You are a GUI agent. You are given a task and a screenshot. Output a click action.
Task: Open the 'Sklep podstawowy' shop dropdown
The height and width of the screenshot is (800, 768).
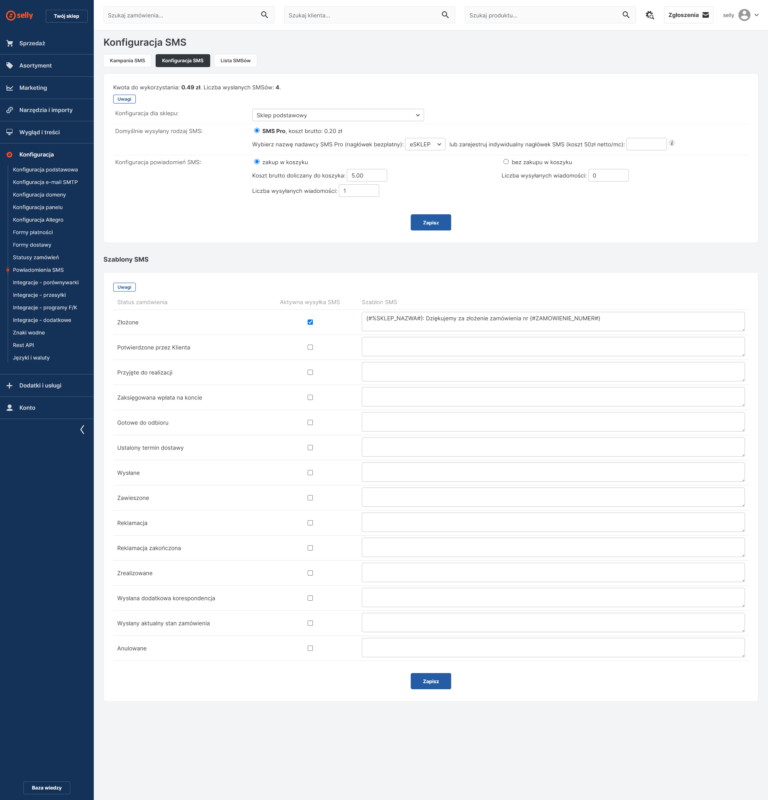[337, 115]
